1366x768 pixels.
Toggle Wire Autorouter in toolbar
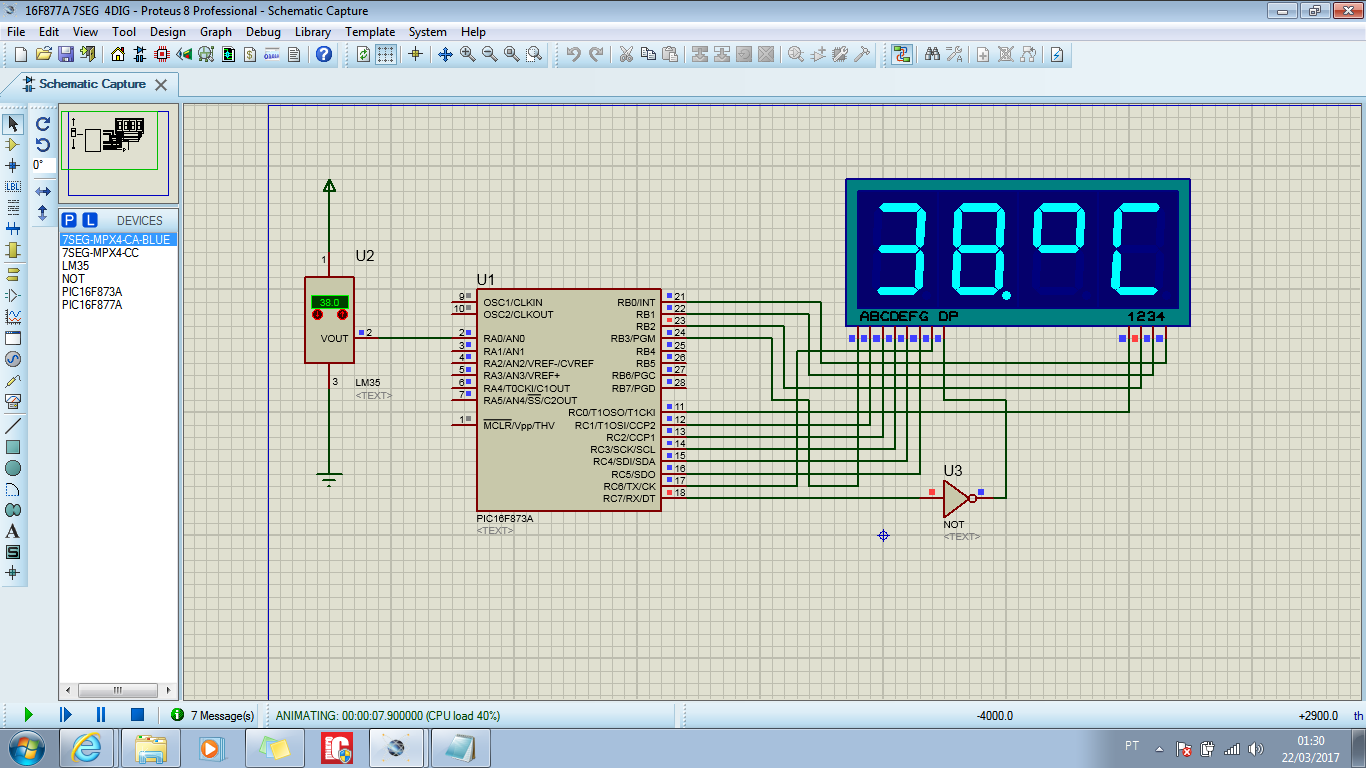902,54
